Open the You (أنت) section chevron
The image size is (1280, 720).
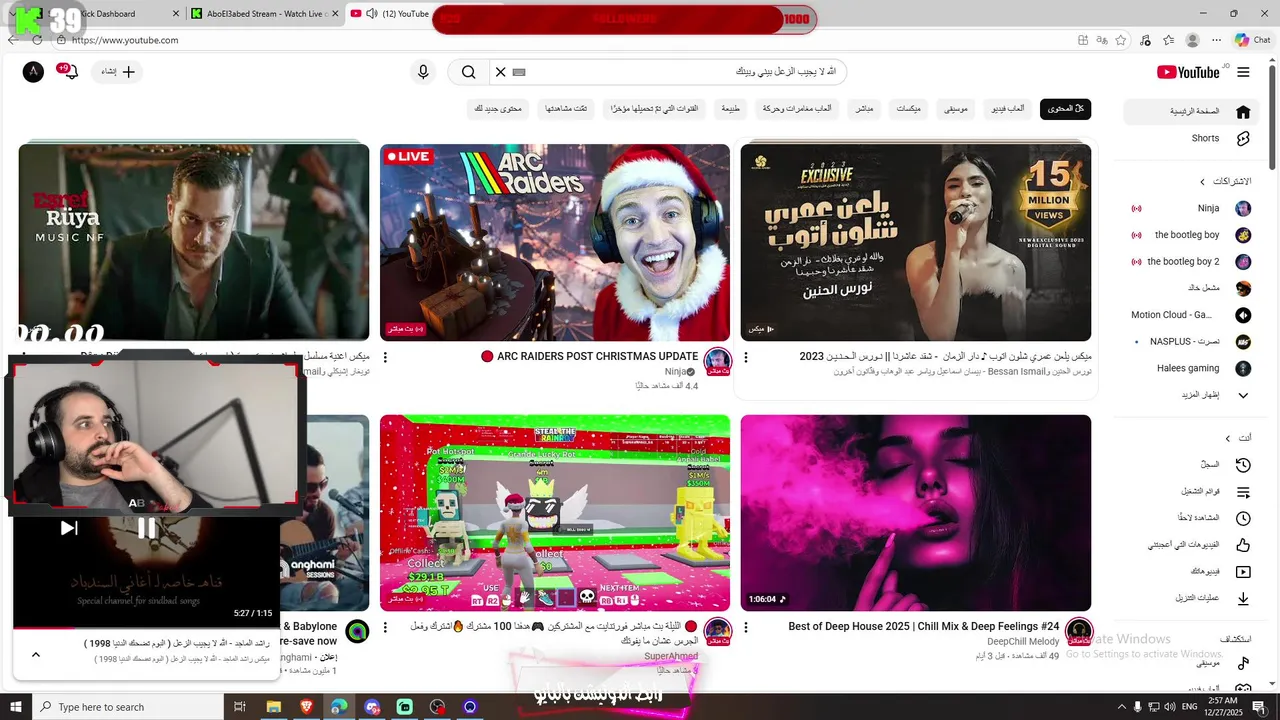pos(1228,438)
